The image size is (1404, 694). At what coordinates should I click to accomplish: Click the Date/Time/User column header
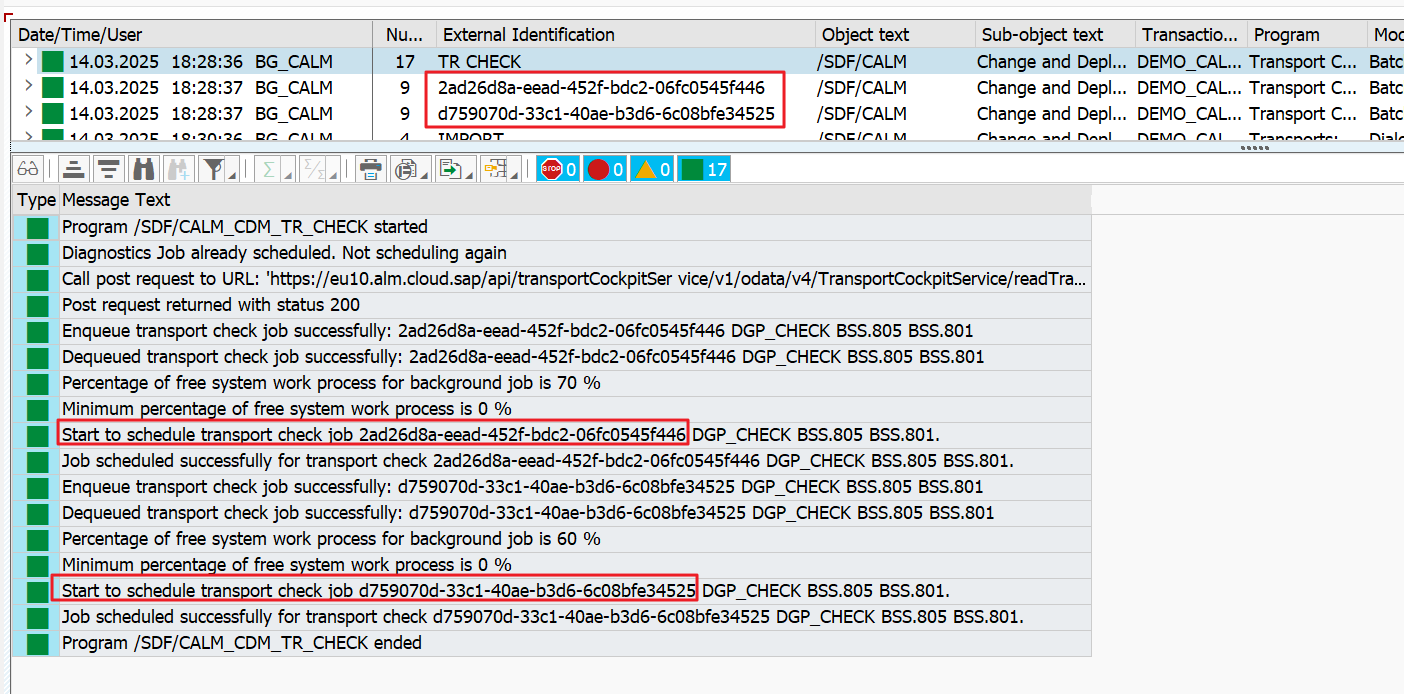pyautogui.click(x=80, y=35)
